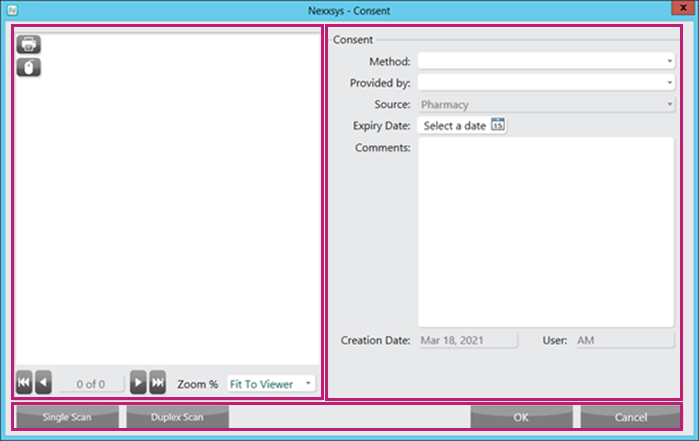Screen dimensions: 699x441
Task: Cancel the Consent dialog
Action: point(630,416)
